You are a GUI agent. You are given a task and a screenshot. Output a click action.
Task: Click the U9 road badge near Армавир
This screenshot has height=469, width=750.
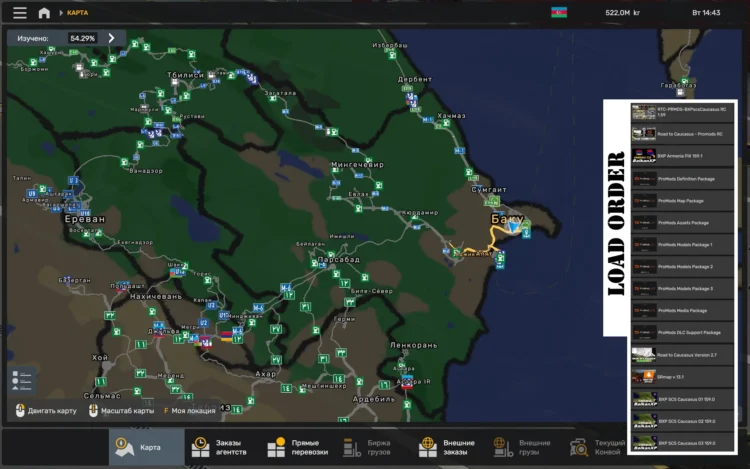[x=32, y=193]
